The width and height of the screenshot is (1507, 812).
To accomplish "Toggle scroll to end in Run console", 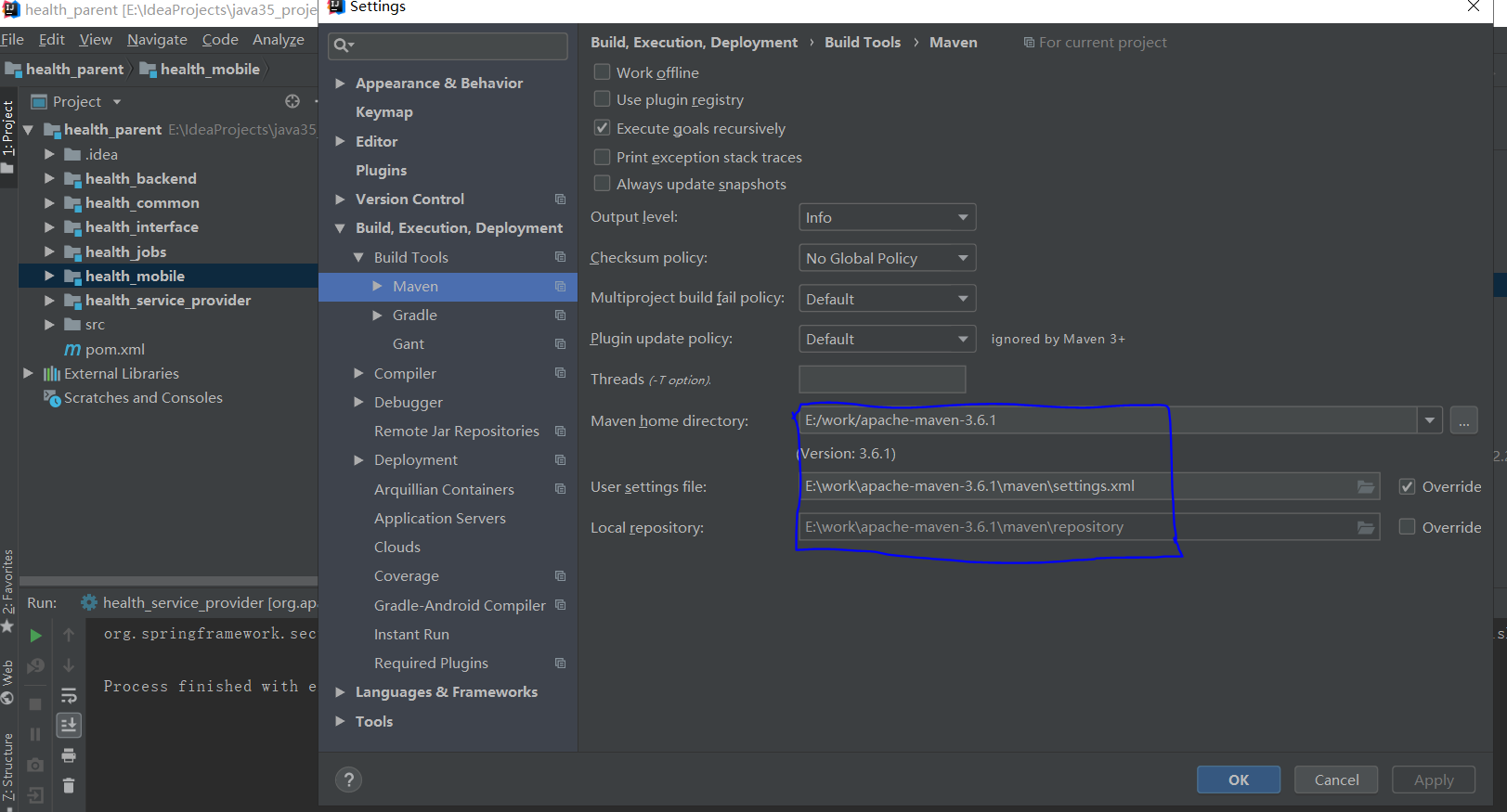I will point(69,725).
